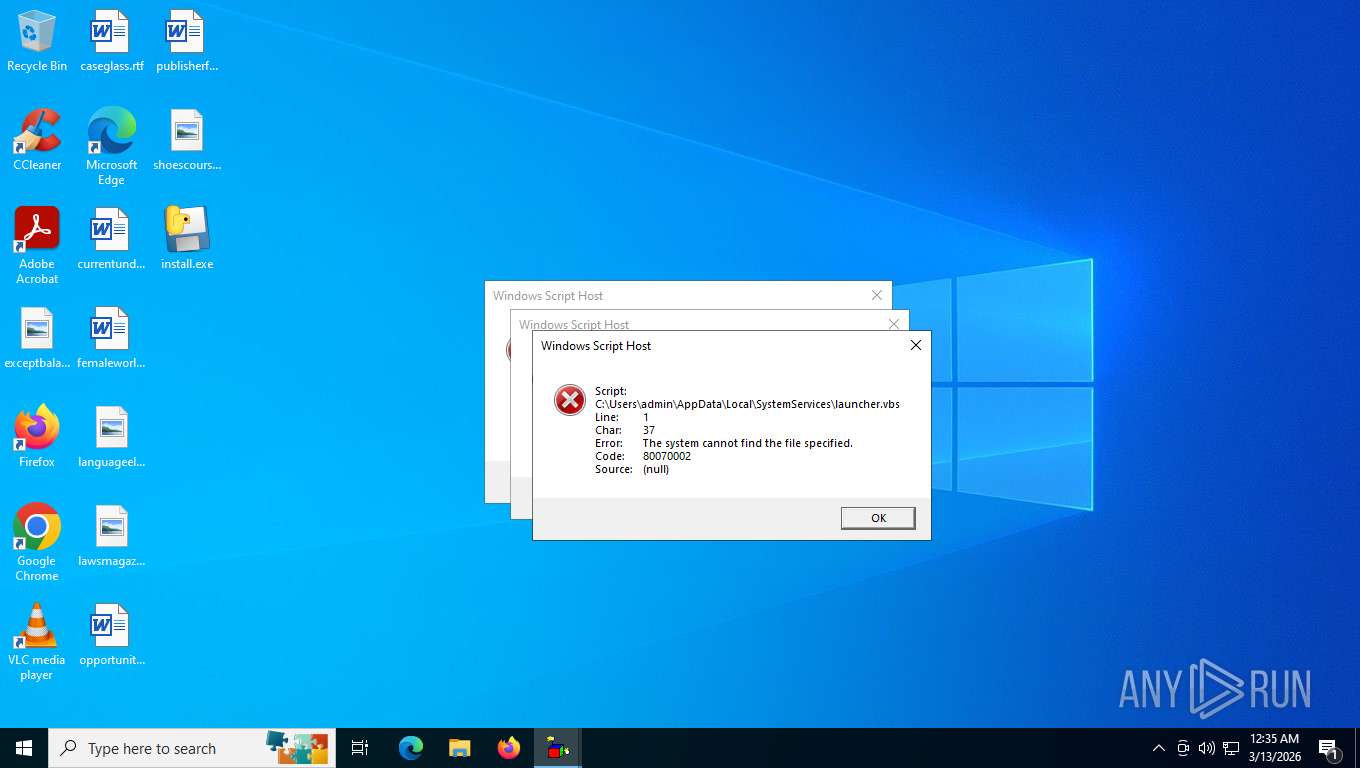
Task: Select the languageel... image file
Action: (x=111, y=437)
